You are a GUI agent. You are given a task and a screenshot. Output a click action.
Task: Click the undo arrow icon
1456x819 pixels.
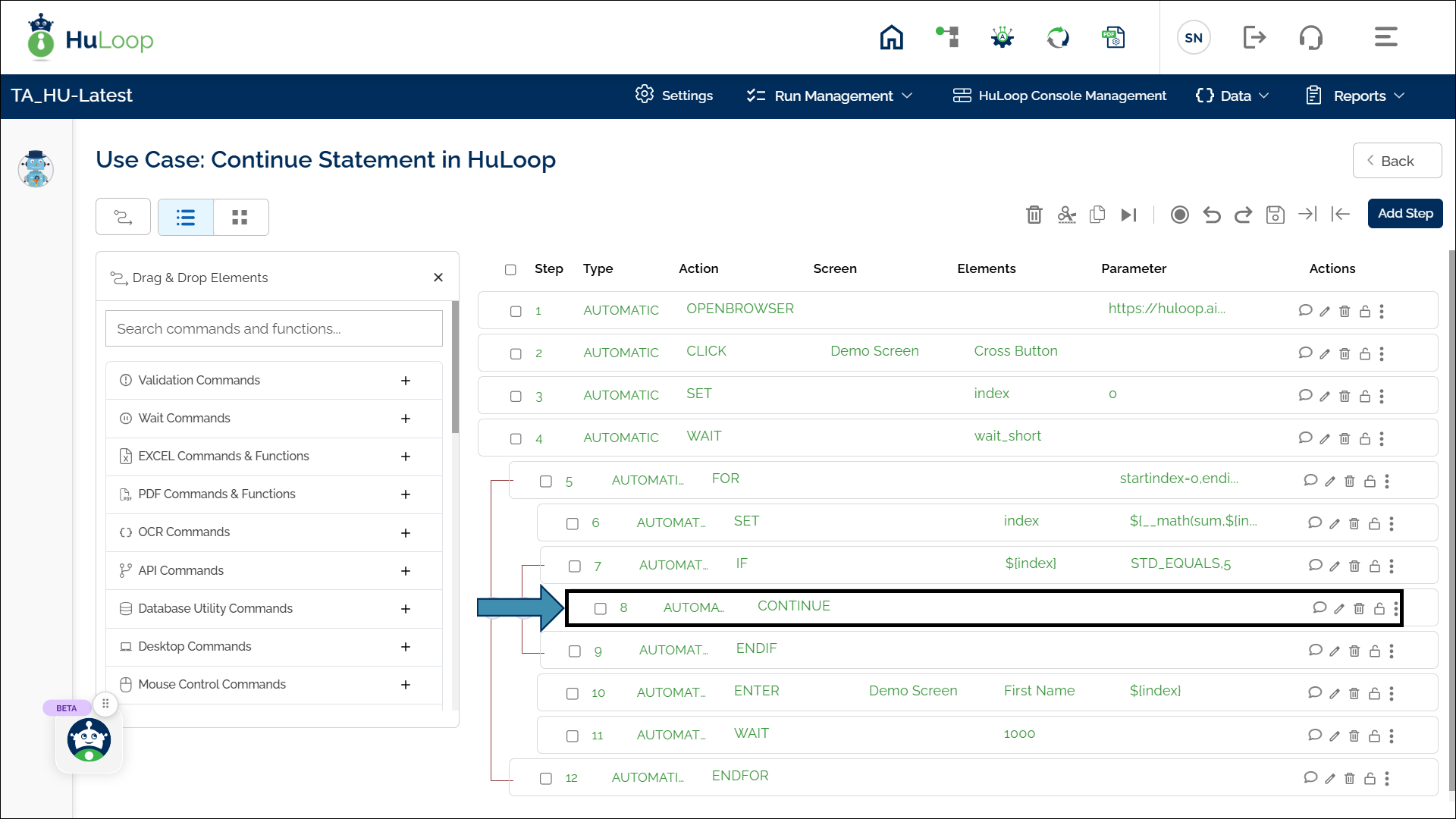pyautogui.click(x=1212, y=215)
